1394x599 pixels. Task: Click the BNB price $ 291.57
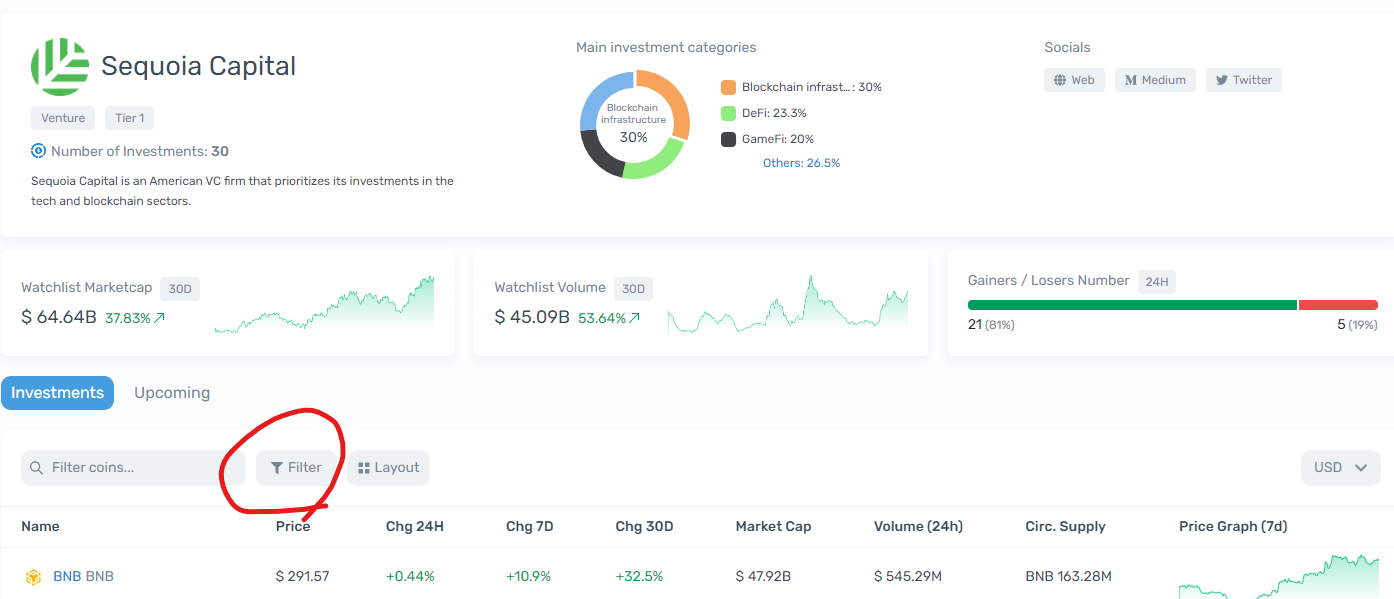303,577
